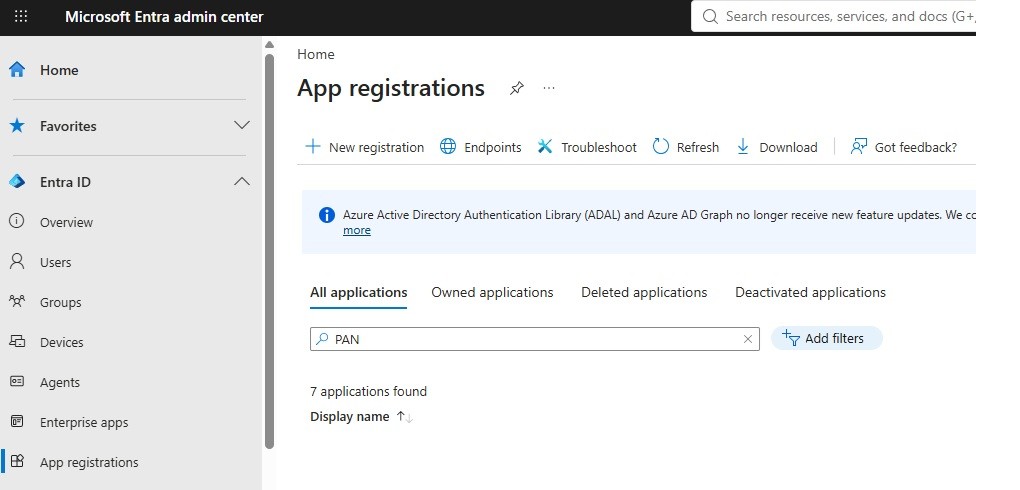Click the Got feedback person icon
The image size is (1020, 490).
859,146
